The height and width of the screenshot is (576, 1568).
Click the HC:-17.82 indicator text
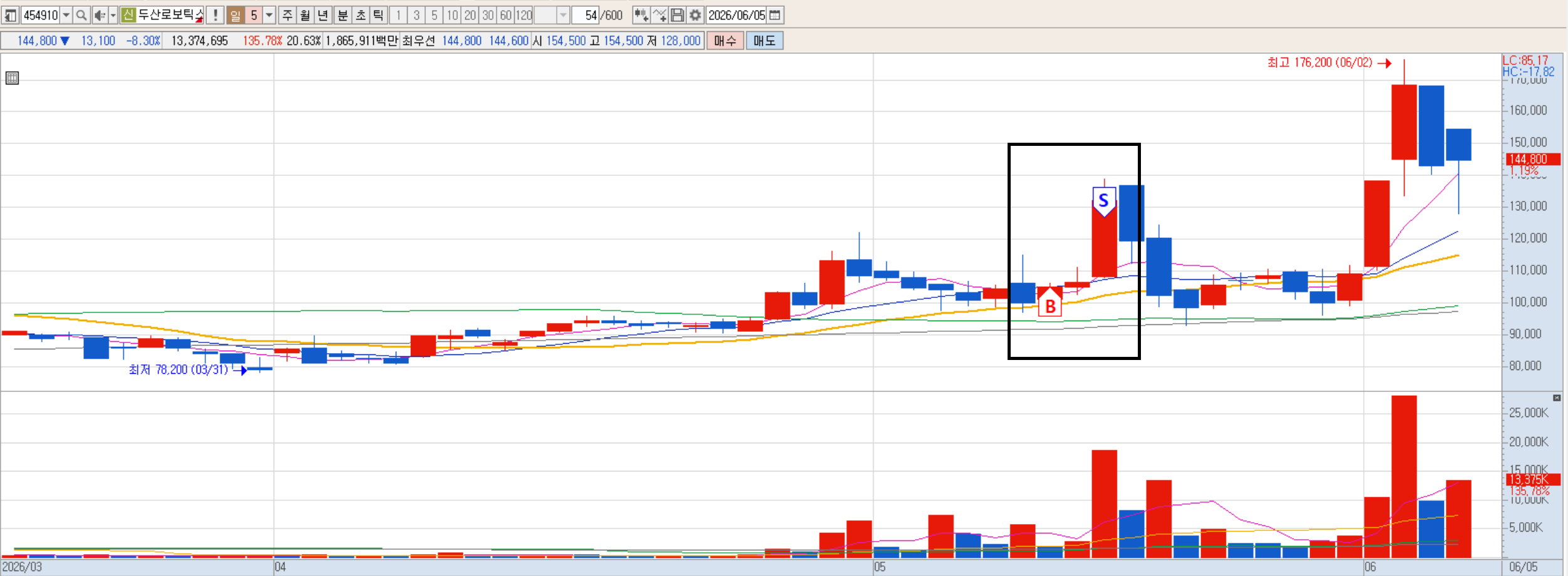[x=1529, y=71]
